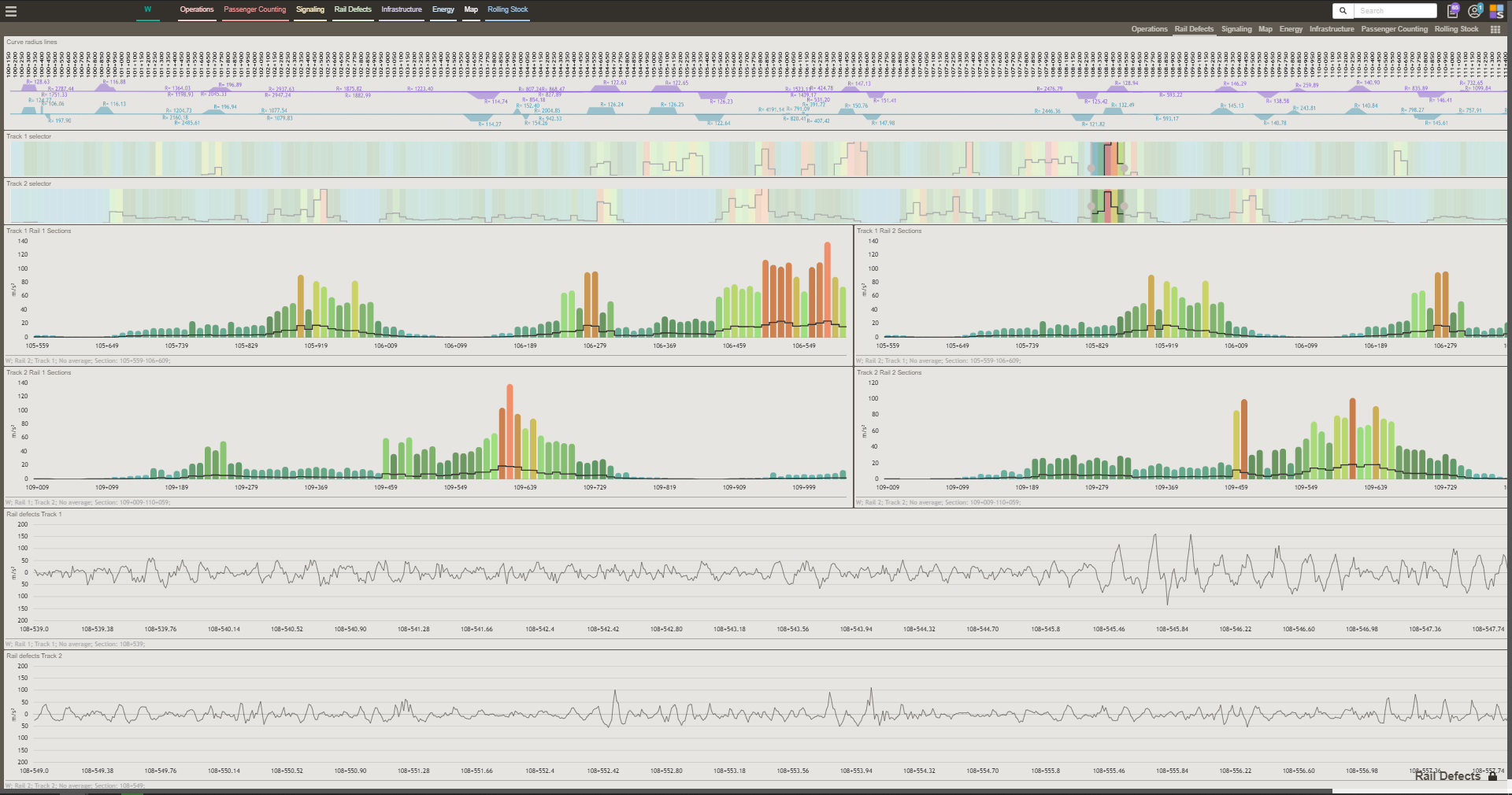Click Energy in the secondary bar

[1291, 29]
